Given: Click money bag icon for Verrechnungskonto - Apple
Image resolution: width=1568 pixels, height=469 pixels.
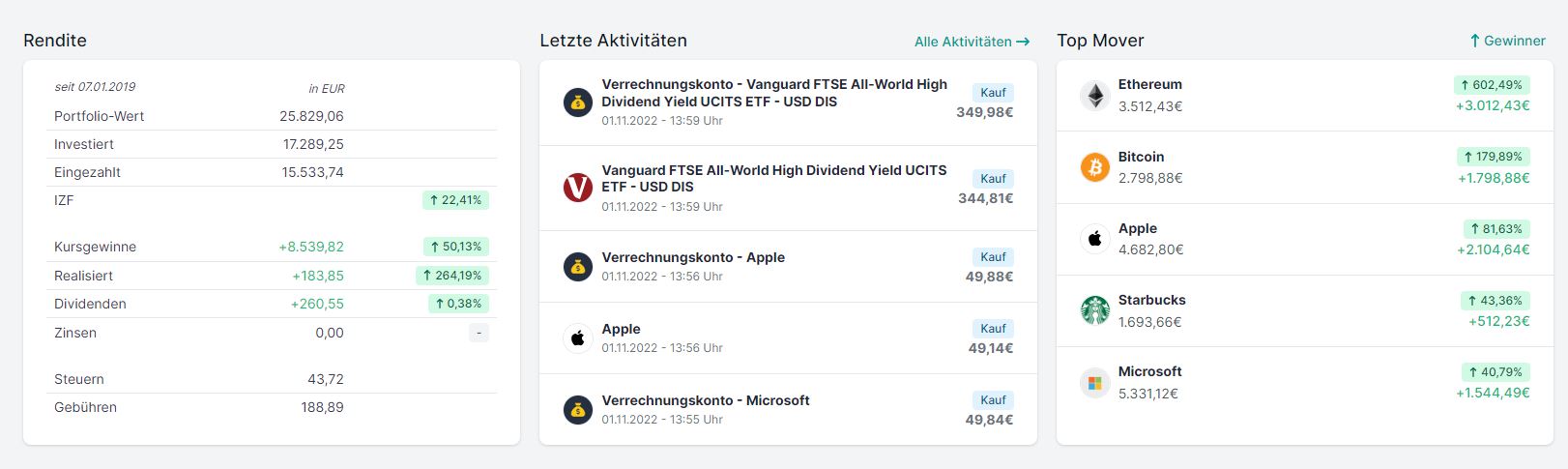Looking at the screenshot, I should [578, 267].
